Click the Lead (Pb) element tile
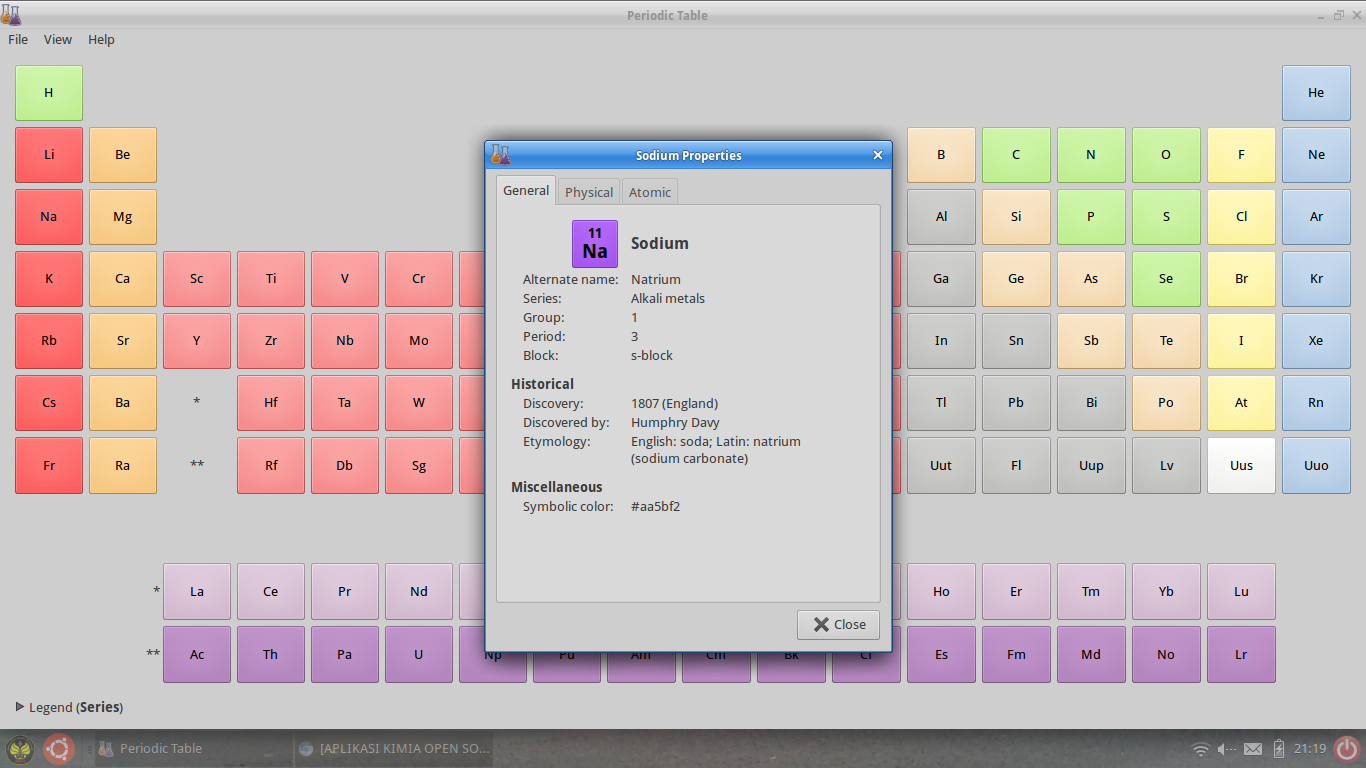Image resolution: width=1366 pixels, height=768 pixels. (1016, 403)
